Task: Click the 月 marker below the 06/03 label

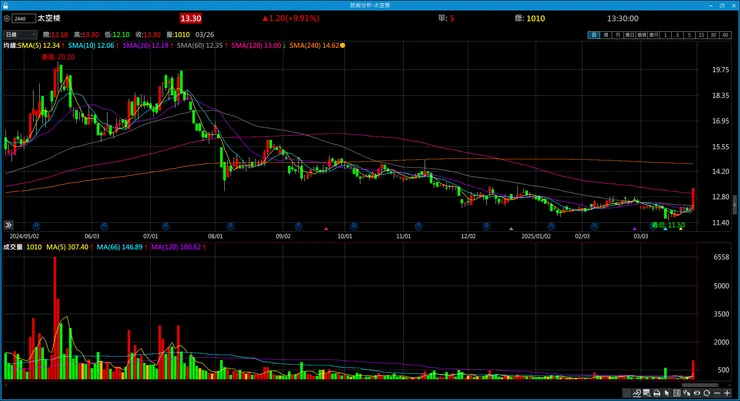Action: [104, 226]
